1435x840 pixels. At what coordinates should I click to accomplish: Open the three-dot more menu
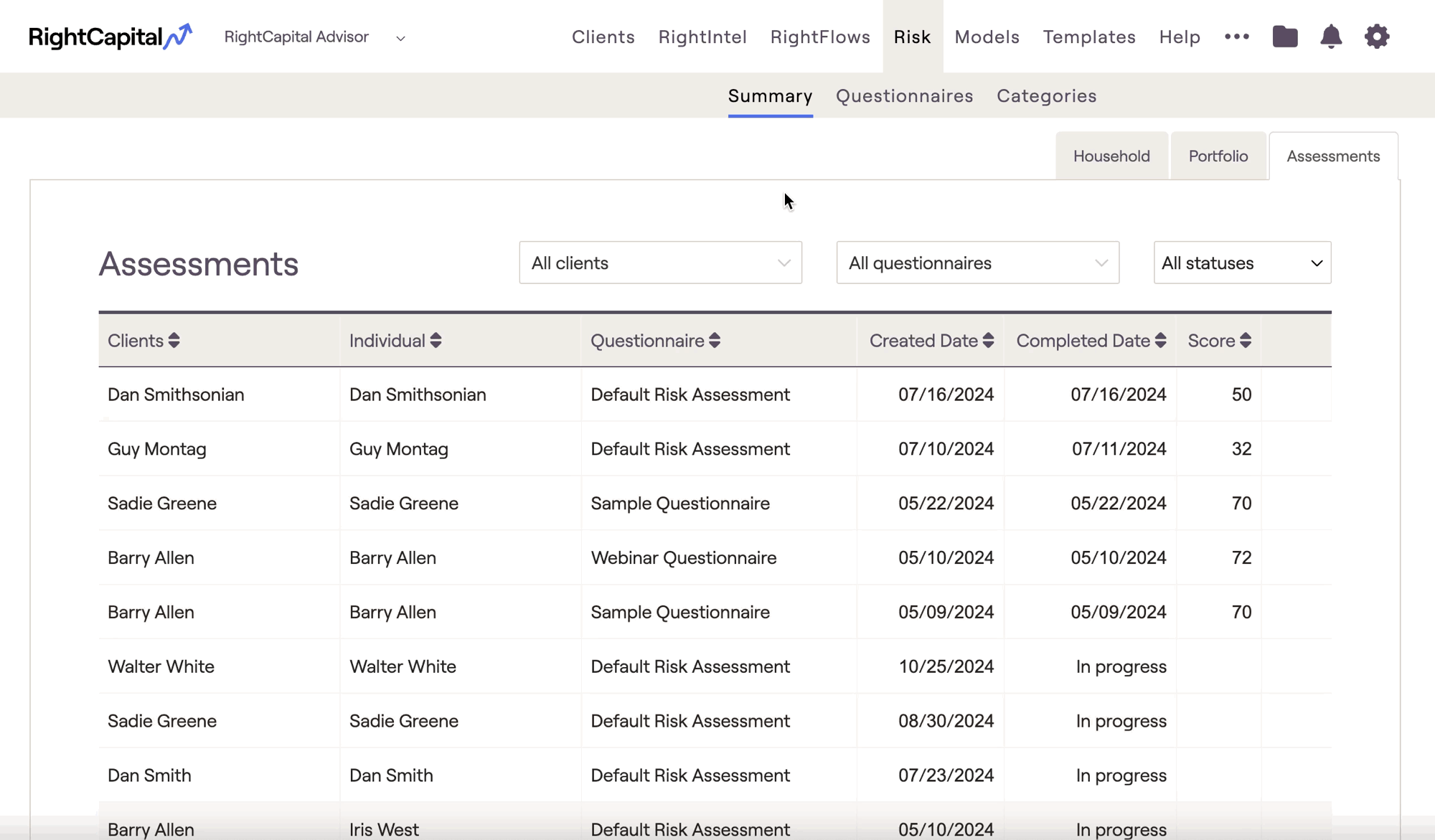[x=1237, y=37]
